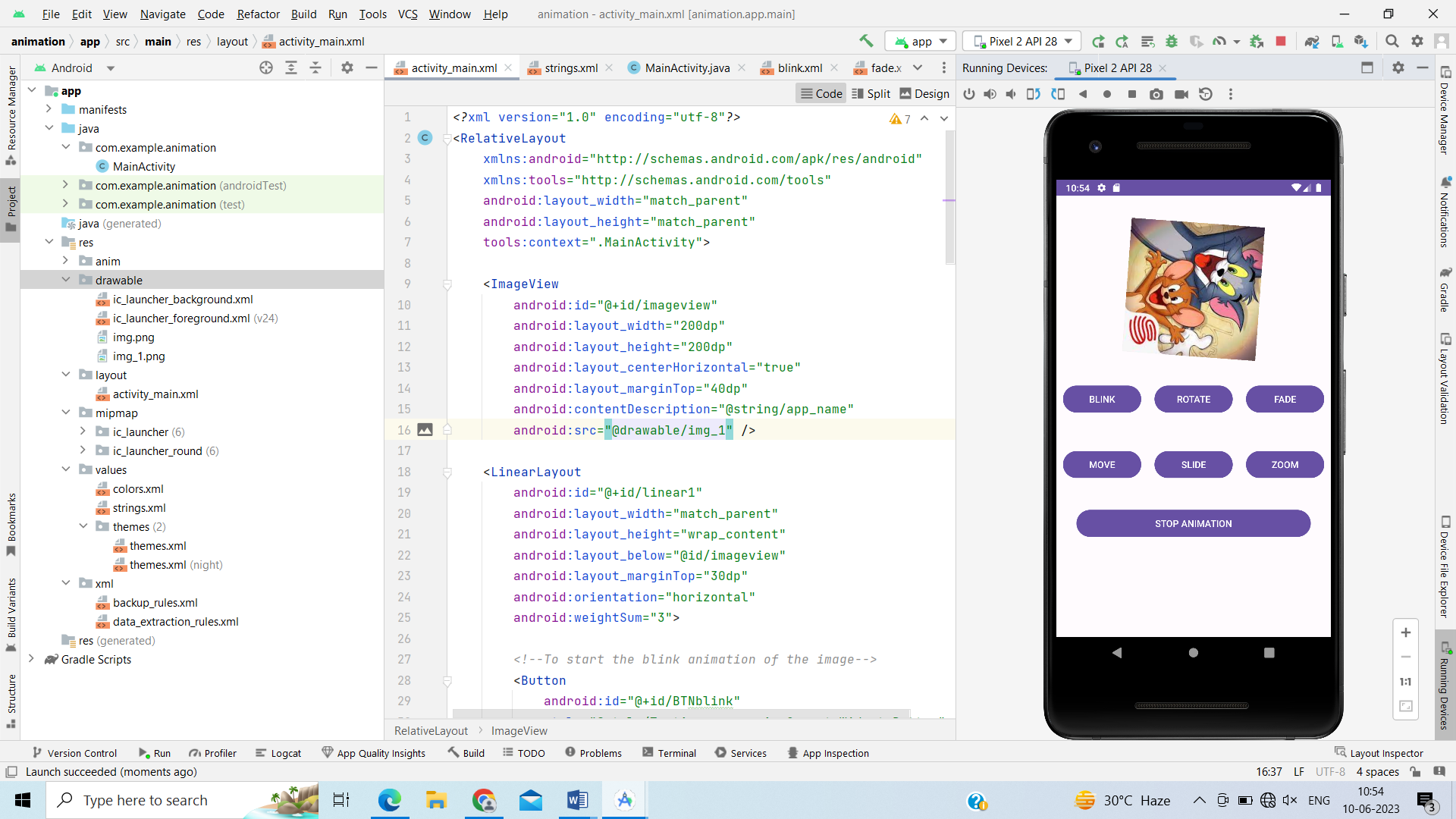Image resolution: width=1456 pixels, height=819 pixels.
Task: Open the Refactor menu
Action: coord(258,14)
